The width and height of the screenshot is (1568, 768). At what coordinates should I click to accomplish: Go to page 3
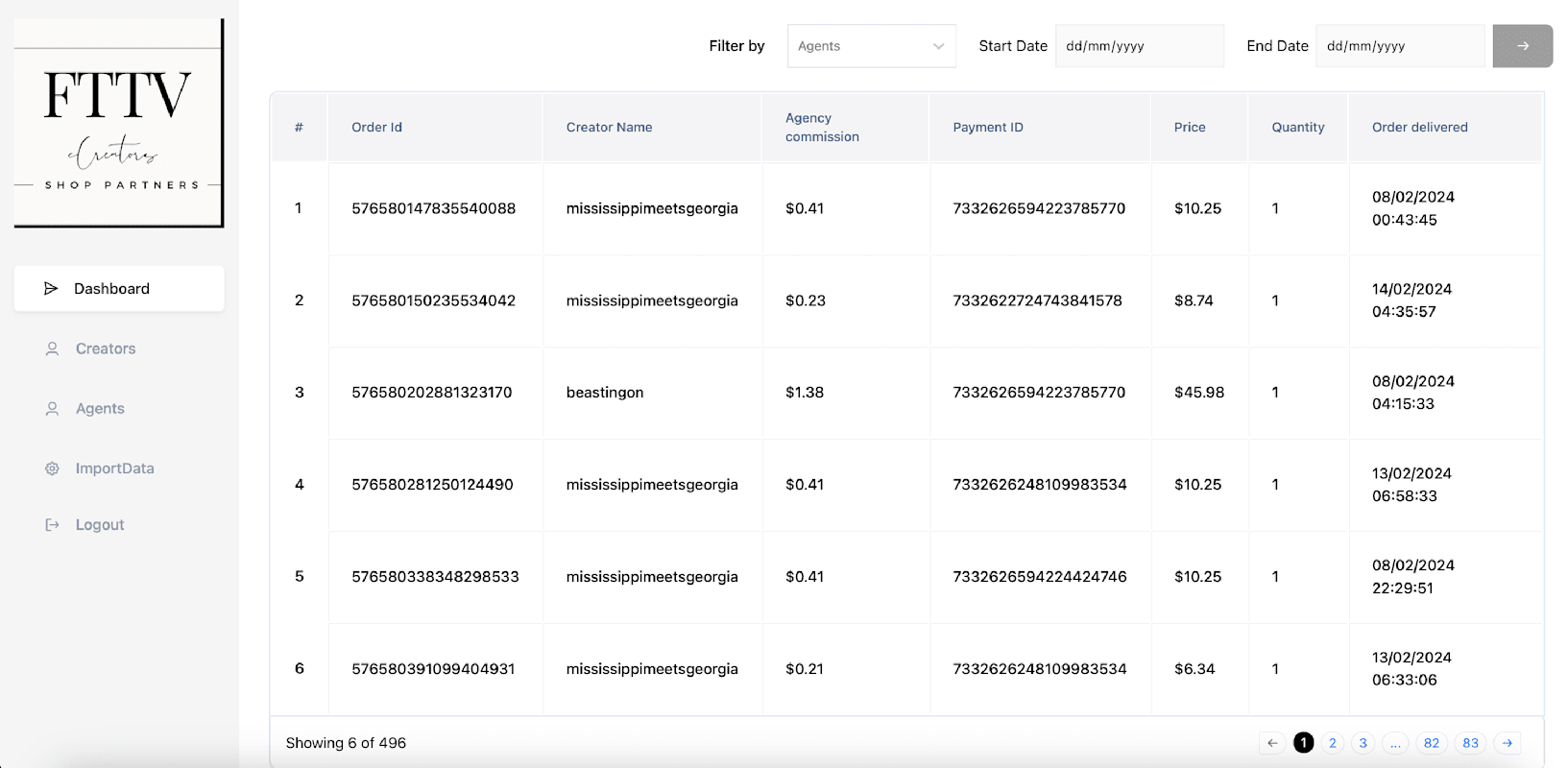click(x=1363, y=743)
